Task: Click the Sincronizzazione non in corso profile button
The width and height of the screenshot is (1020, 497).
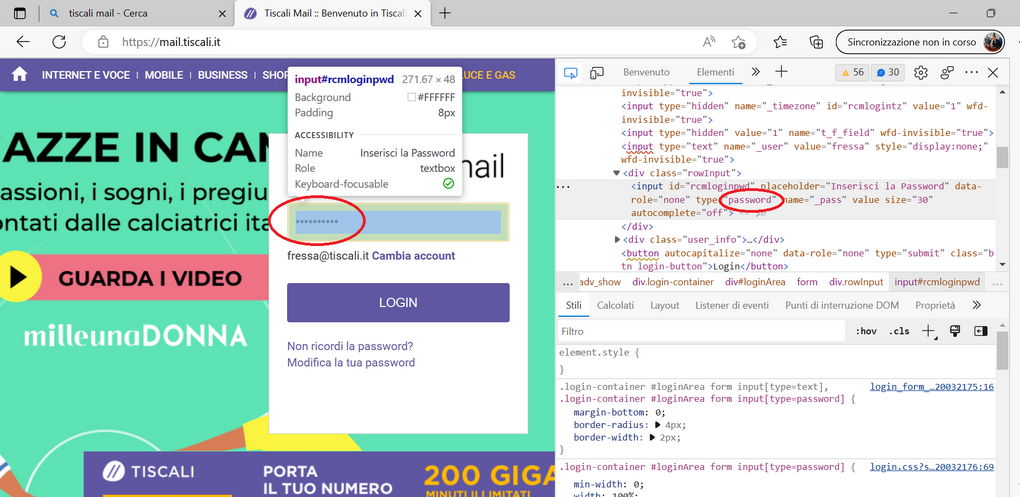Action: (x=922, y=42)
